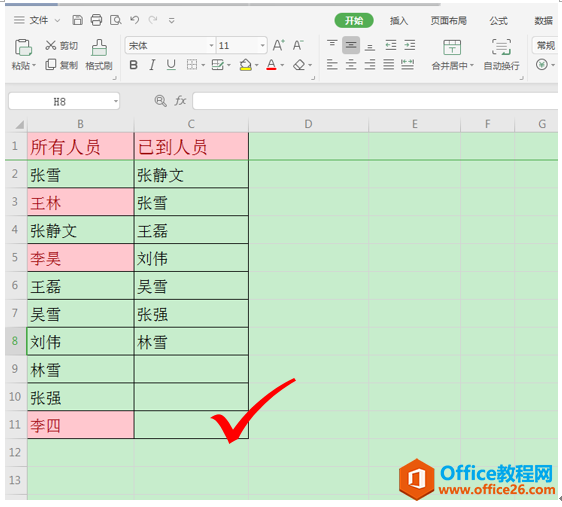This screenshot has height=507, width=562.
Task: Open number format 常规 dropdown
Action: (x=545, y=46)
